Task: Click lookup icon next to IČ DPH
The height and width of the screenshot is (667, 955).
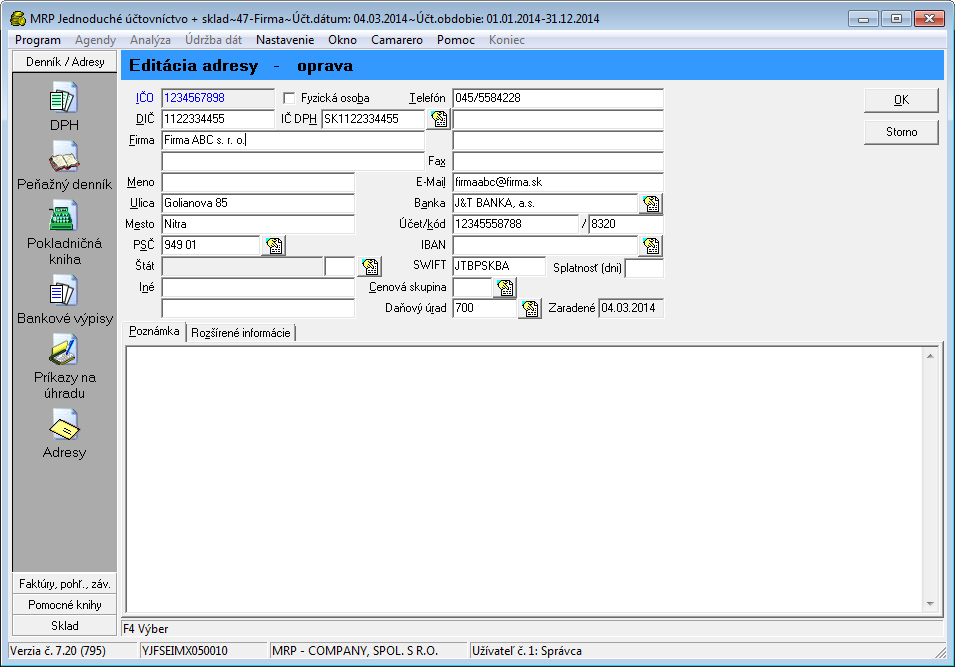Action: pos(439,120)
